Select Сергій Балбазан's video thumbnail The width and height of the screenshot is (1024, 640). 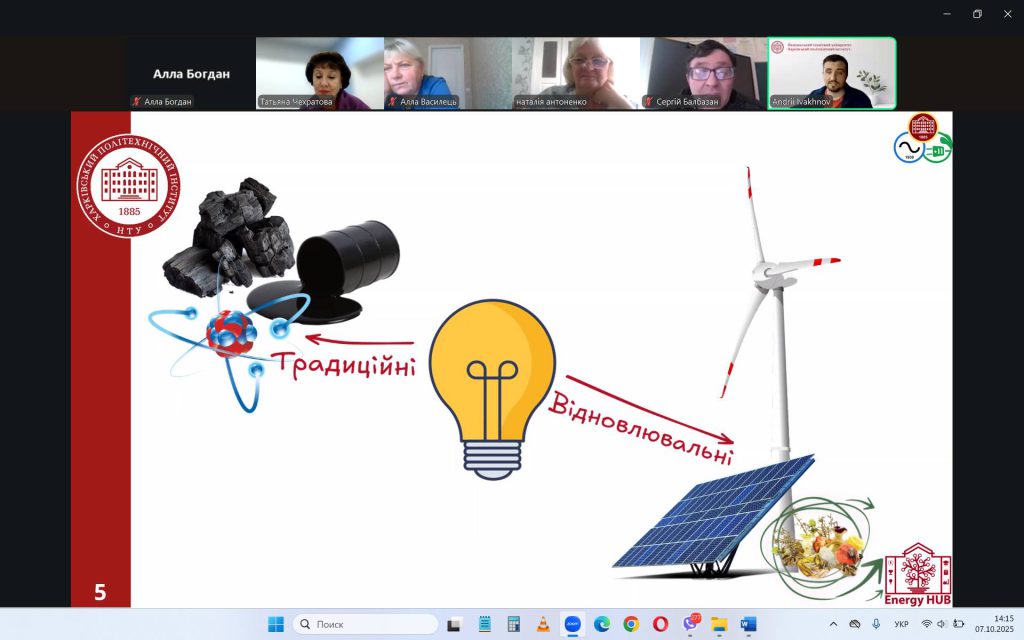704,73
